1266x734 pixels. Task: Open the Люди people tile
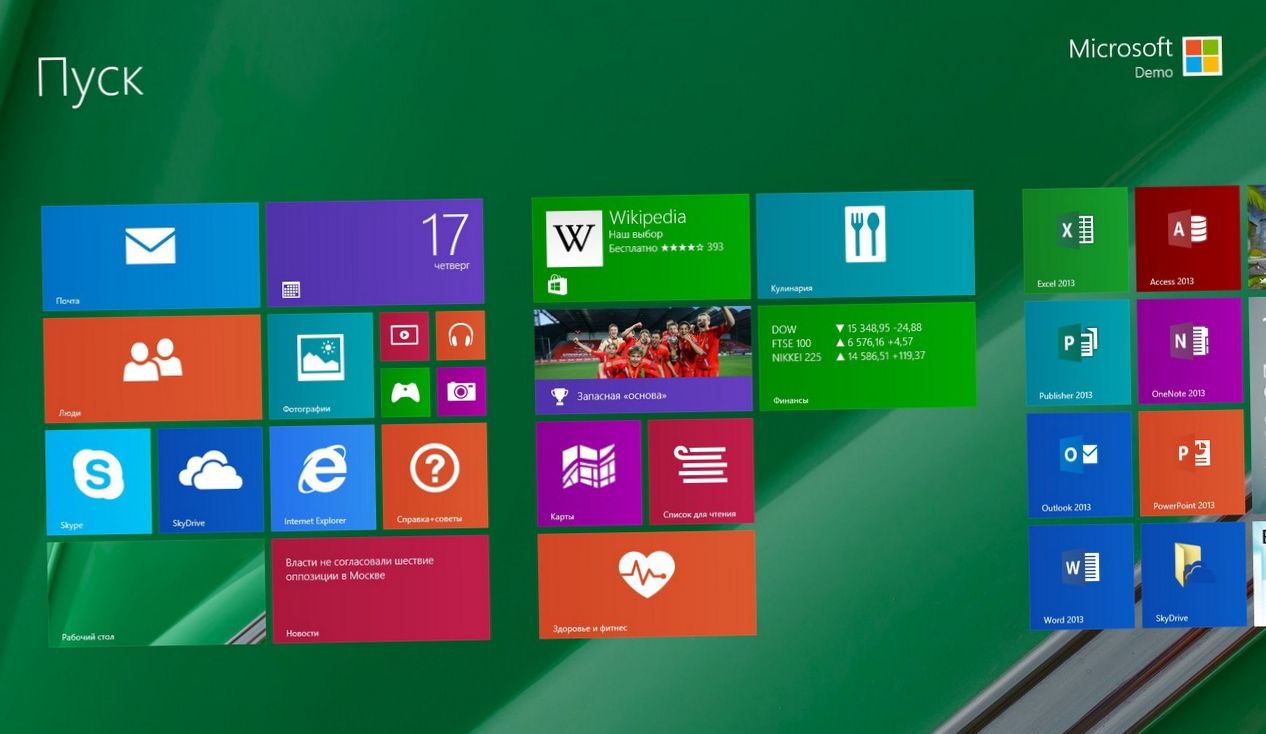152,368
